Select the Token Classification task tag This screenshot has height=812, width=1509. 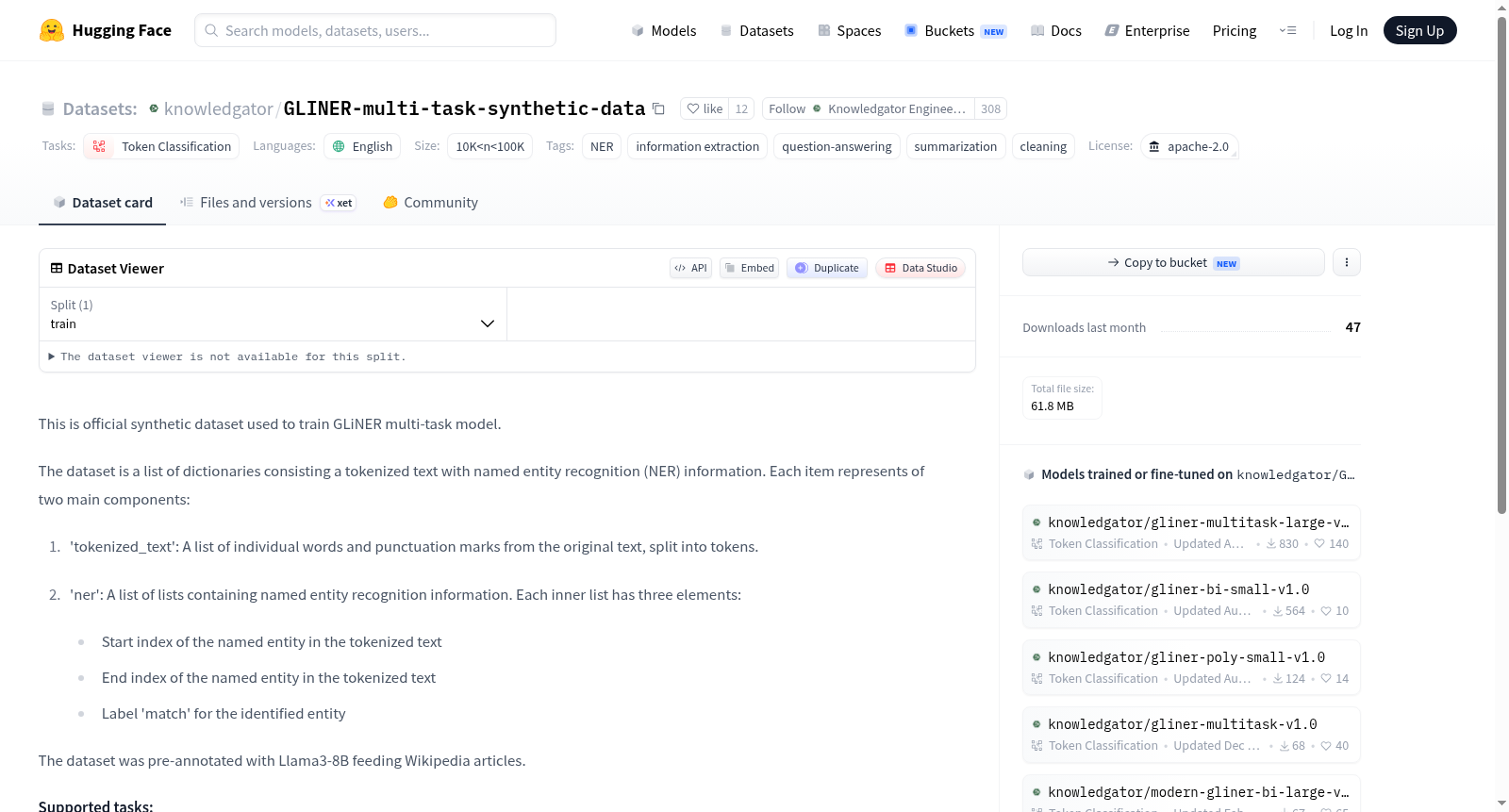coord(161,146)
